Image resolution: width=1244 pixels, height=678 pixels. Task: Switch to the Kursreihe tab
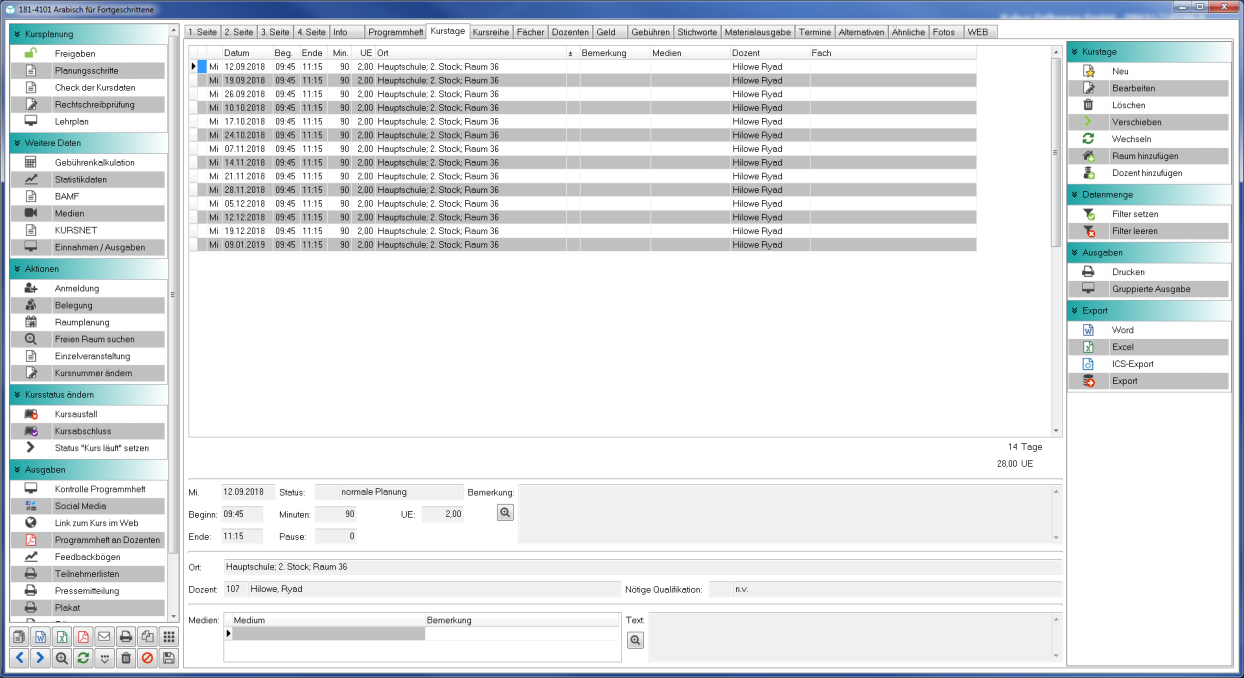491,32
